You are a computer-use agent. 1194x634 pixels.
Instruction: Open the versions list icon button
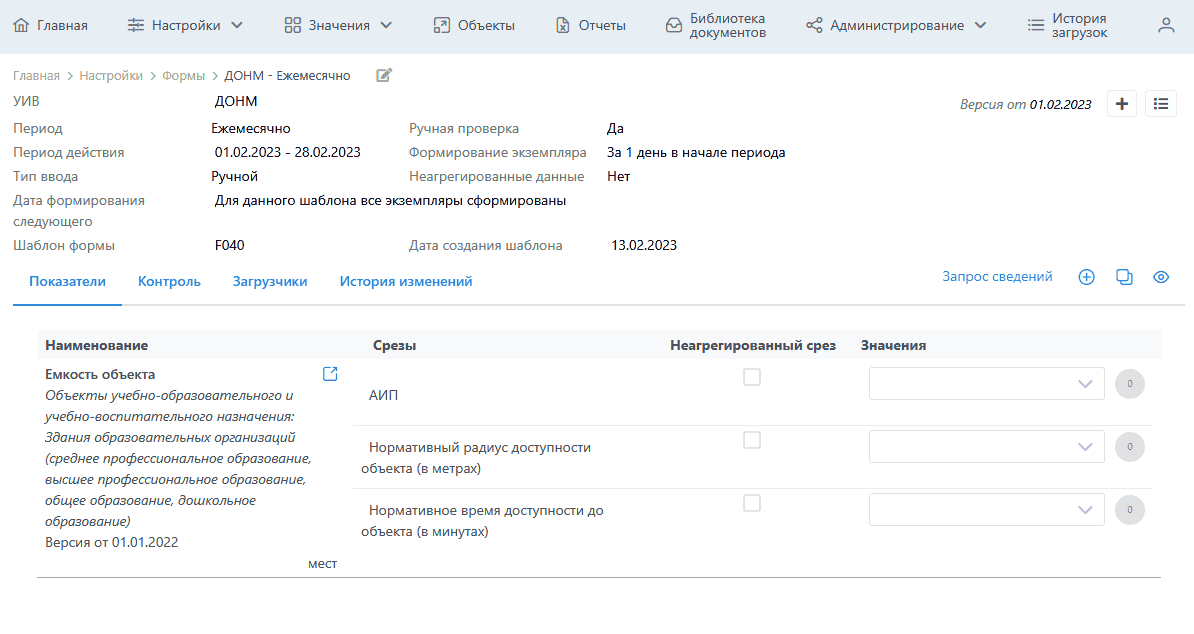click(1161, 104)
